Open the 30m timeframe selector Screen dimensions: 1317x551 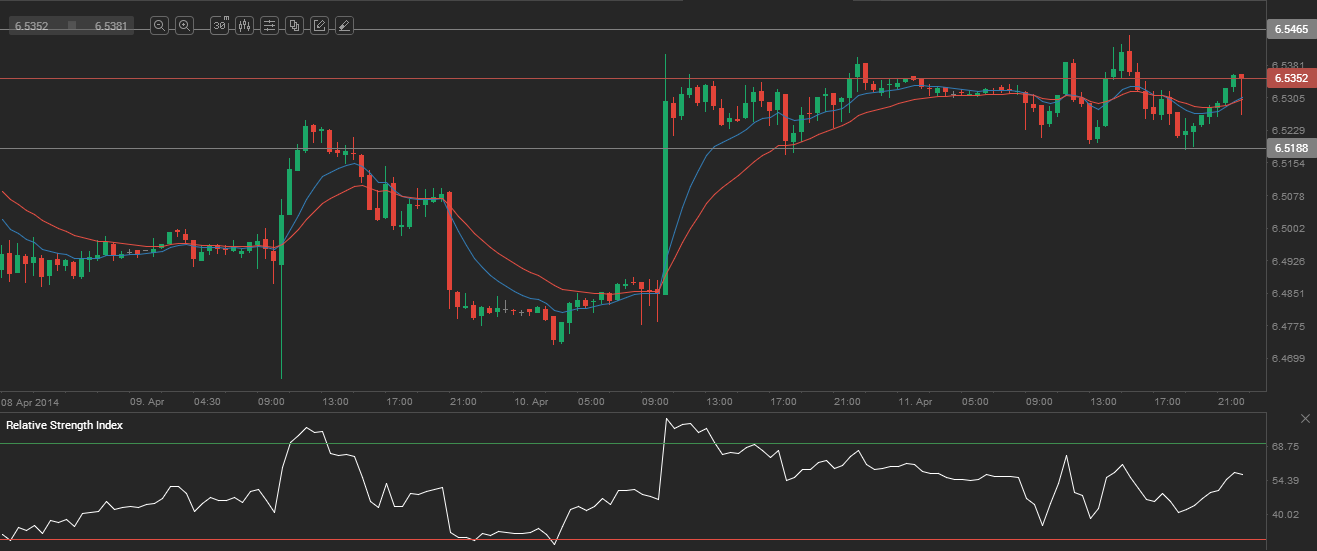coord(220,26)
